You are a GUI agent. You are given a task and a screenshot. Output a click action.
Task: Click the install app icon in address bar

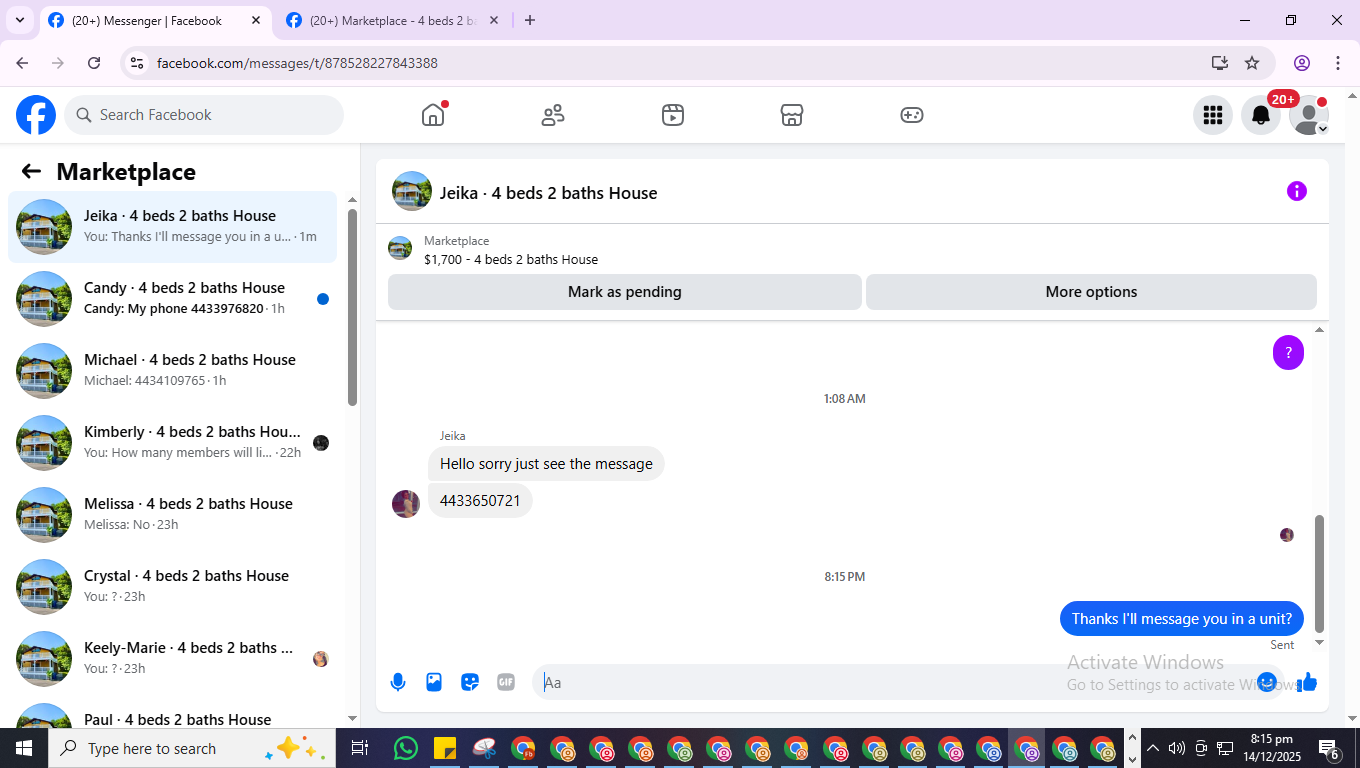click(1219, 63)
